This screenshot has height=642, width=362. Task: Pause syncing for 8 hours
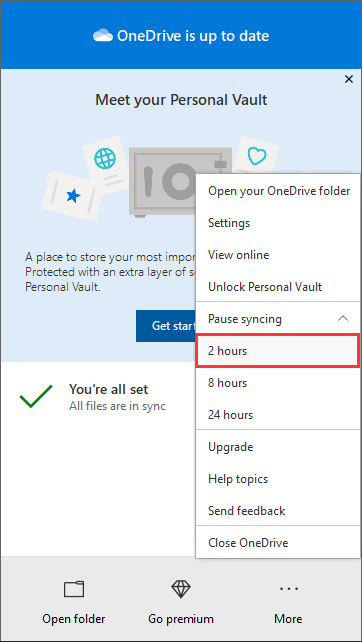278,383
